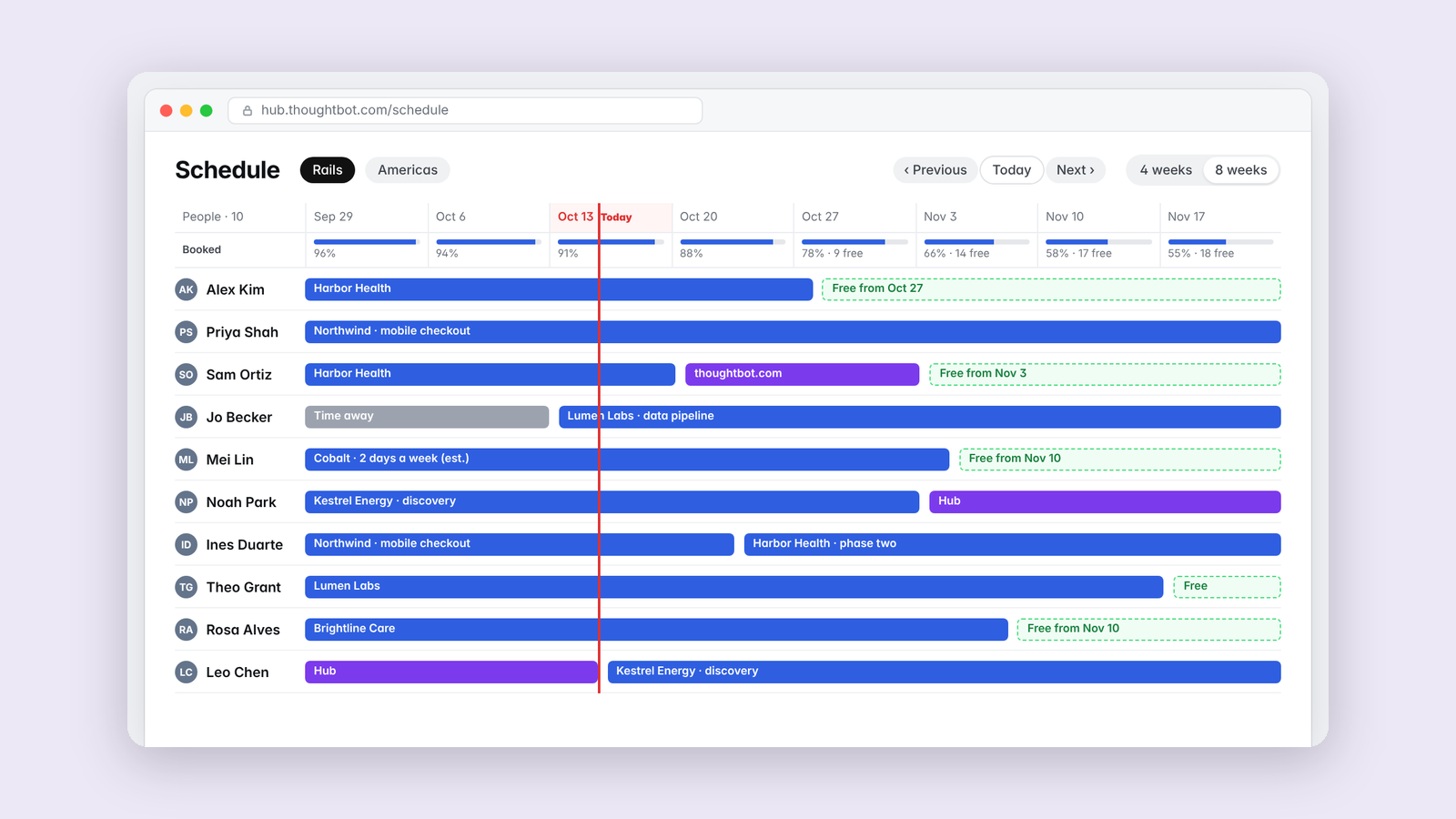The image size is (1456, 819).
Task: Open Noah Park's Hub assignment
Action: pos(1105,501)
